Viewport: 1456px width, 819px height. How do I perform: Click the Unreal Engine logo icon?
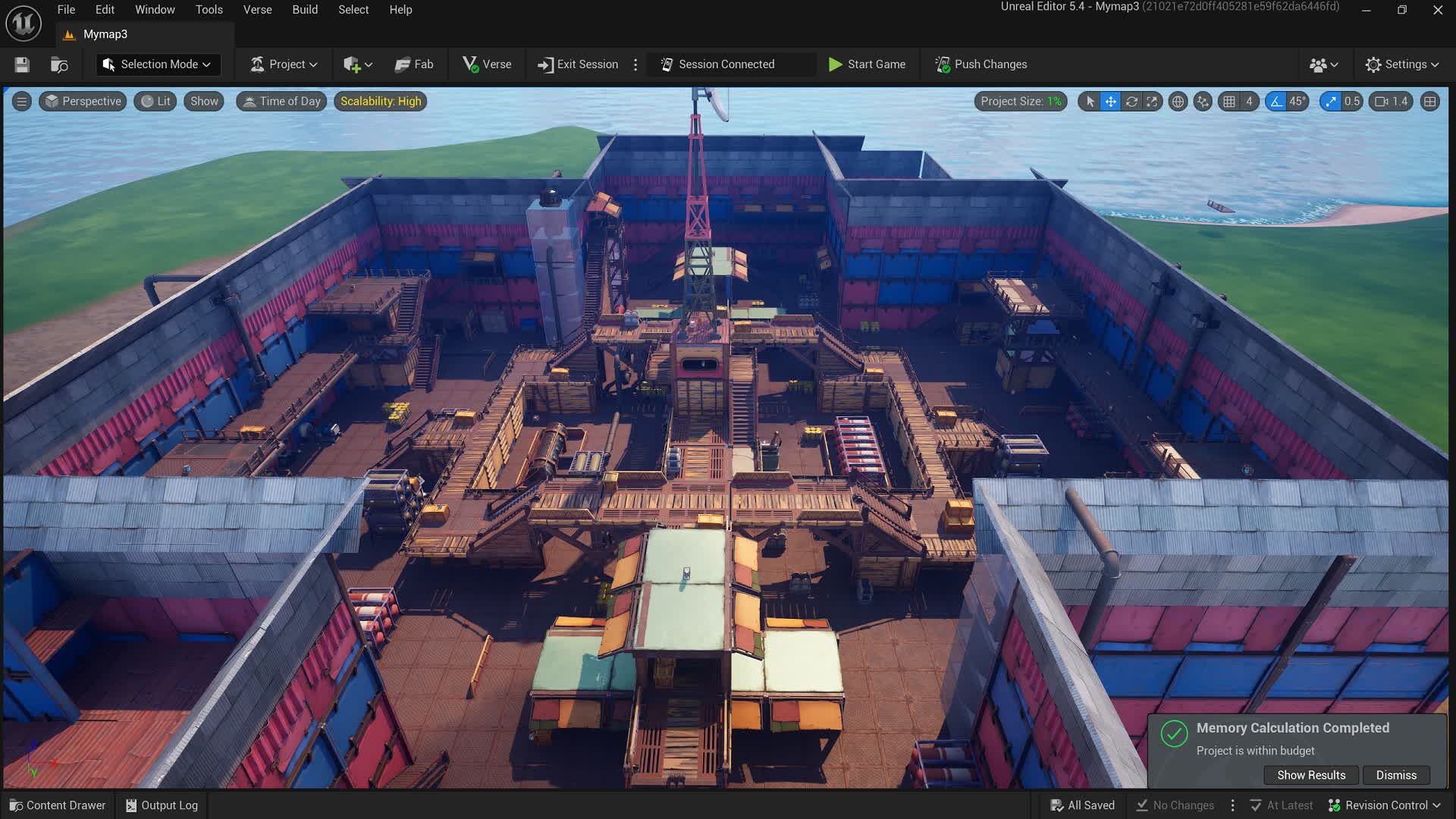[24, 24]
